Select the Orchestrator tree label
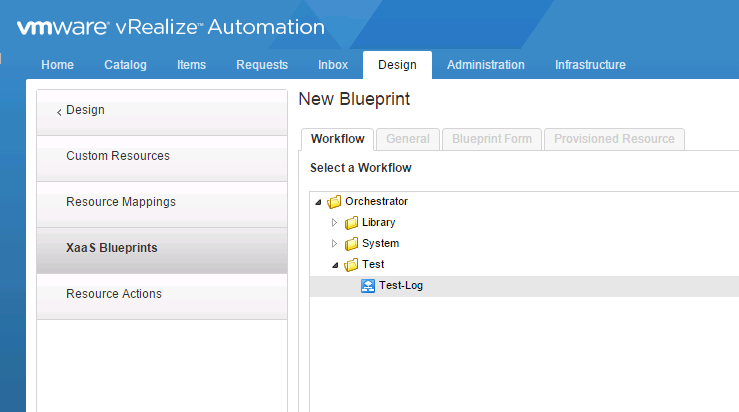739x412 pixels. click(x=376, y=201)
